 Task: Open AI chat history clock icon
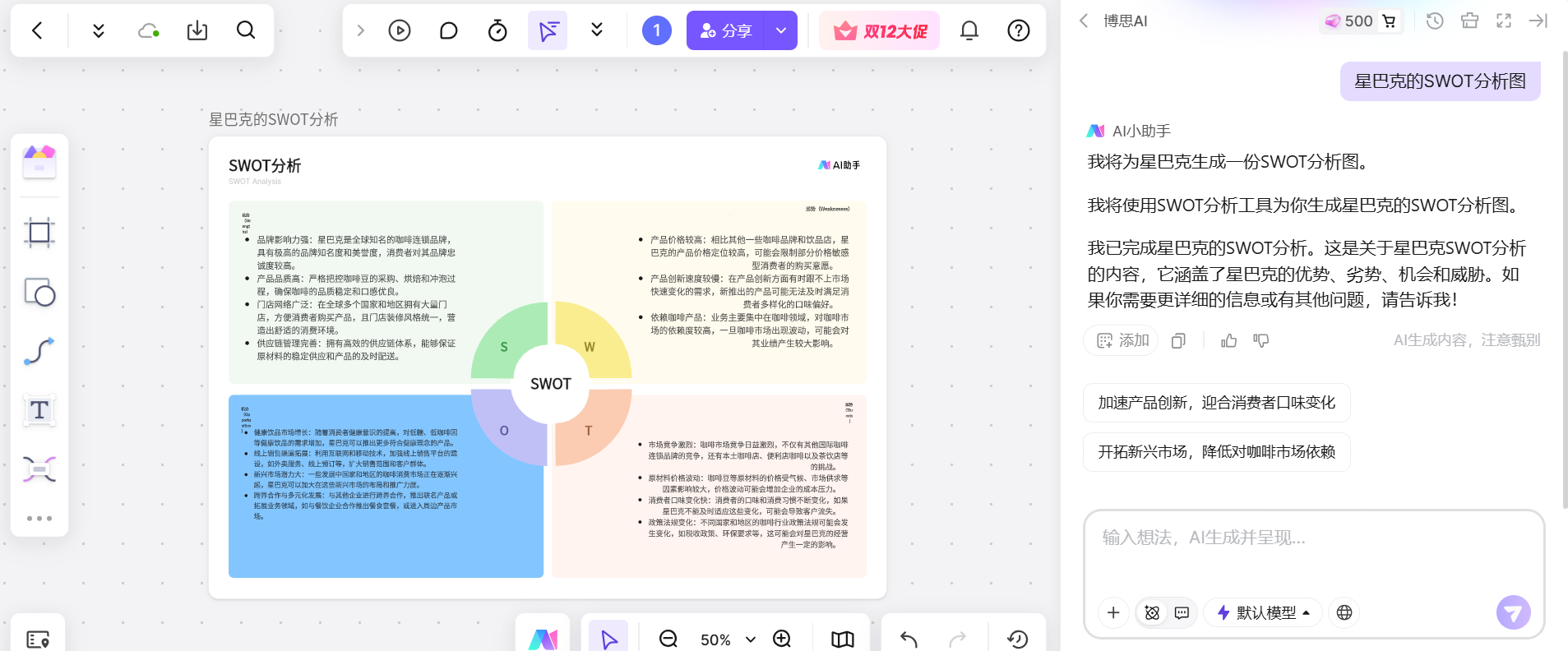click(1435, 21)
